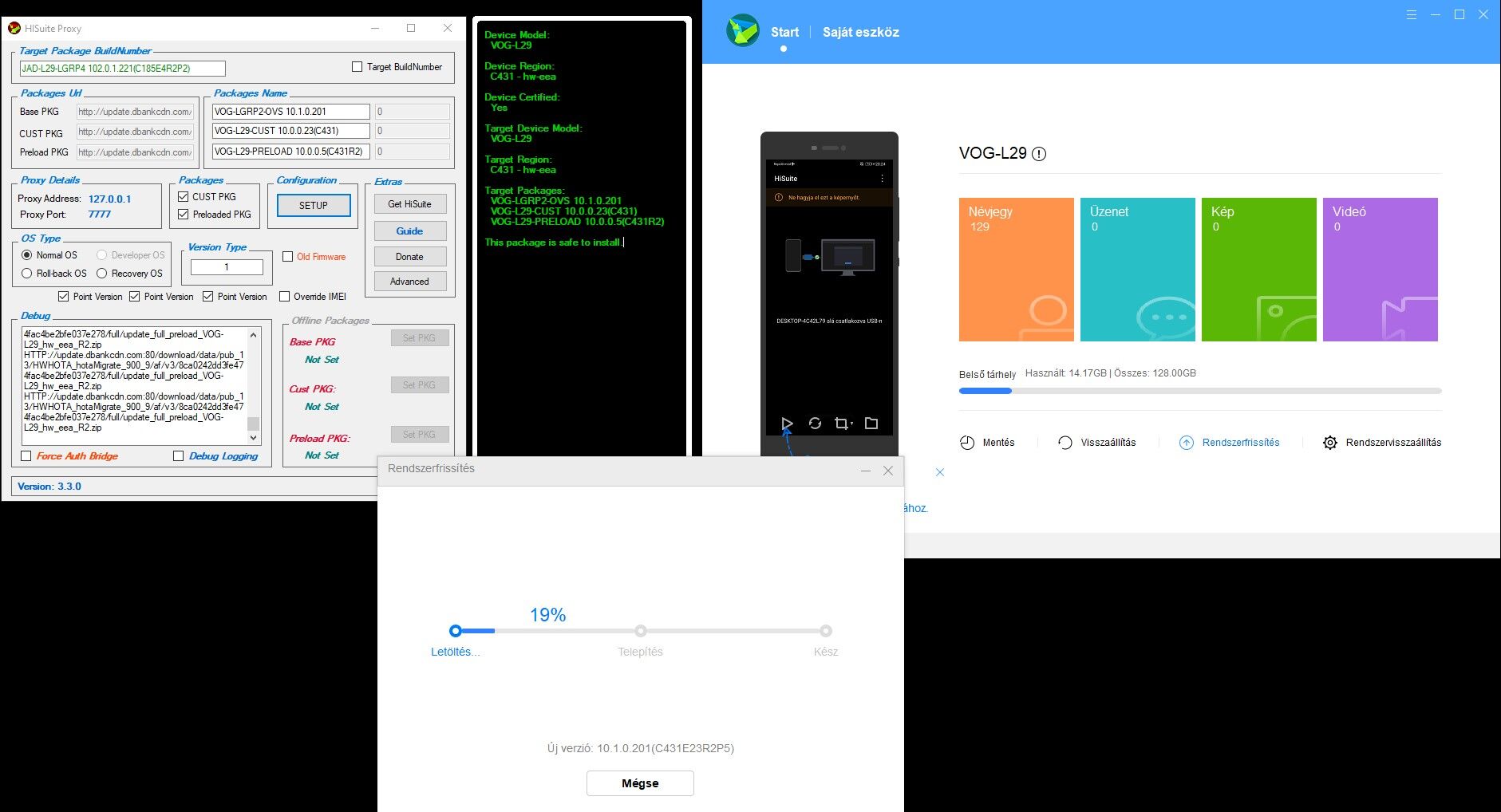Click the HiSuite hummingbird logo icon

(x=743, y=31)
